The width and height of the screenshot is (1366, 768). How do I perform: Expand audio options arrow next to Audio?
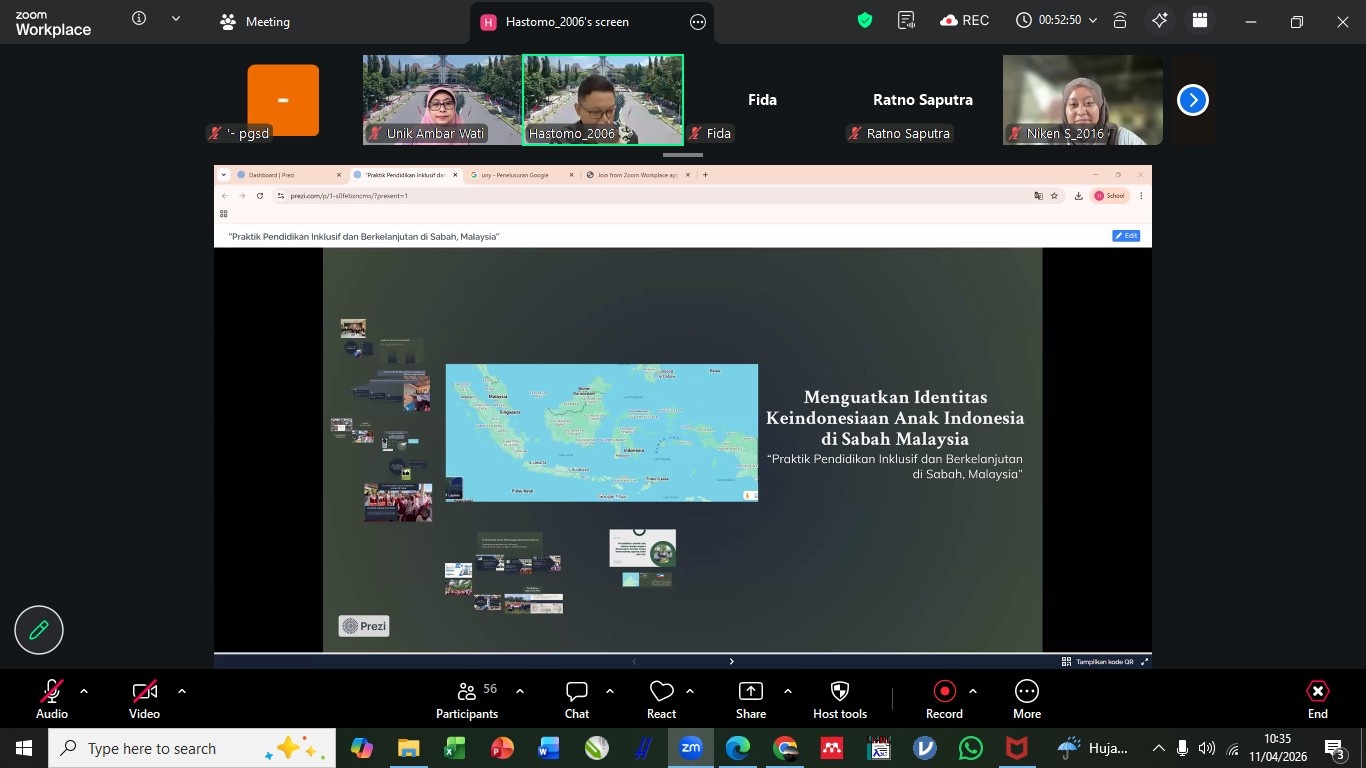[84, 691]
